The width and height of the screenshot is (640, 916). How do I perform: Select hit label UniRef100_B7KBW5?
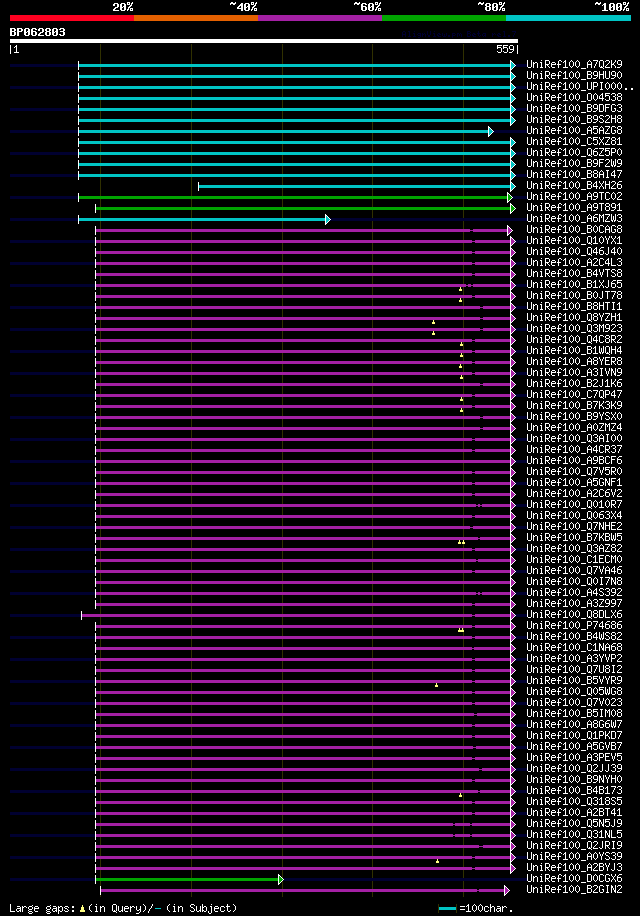pyautogui.click(x=574, y=537)
